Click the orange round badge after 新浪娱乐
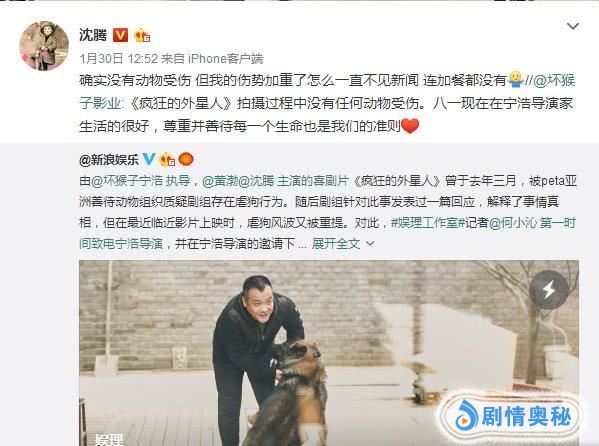Viewport: 599px width, 446px height. [x=186, y=159]
